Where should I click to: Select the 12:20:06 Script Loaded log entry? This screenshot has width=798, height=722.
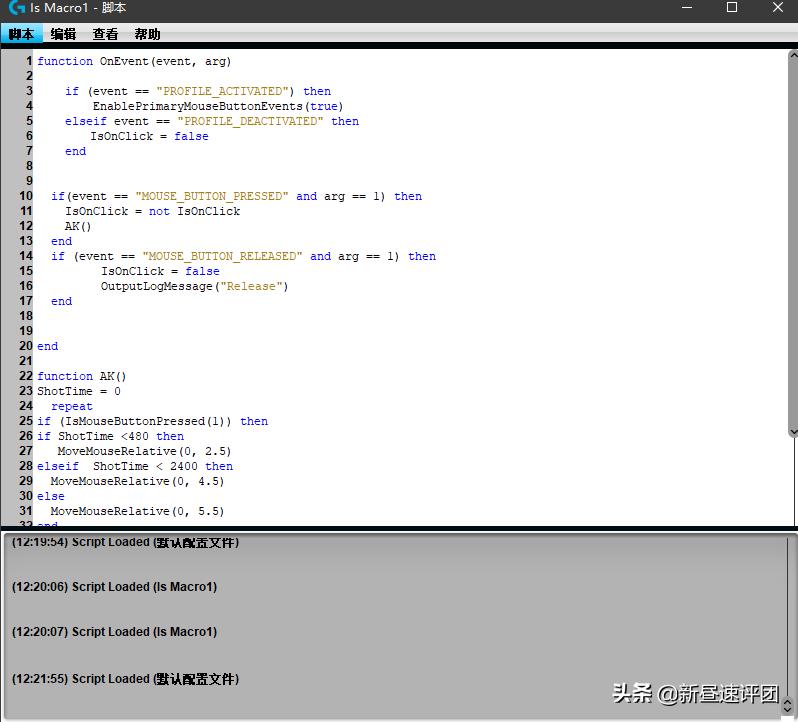point(114,587)
